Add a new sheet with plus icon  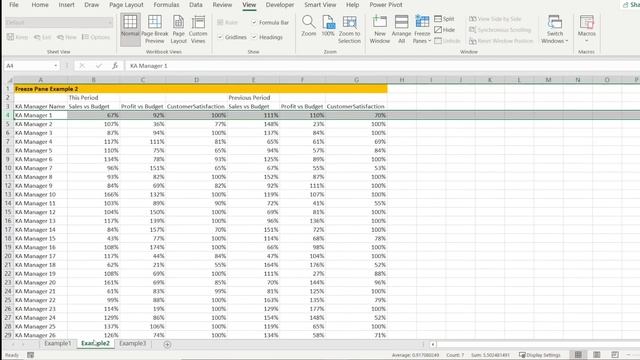[167, 344]
